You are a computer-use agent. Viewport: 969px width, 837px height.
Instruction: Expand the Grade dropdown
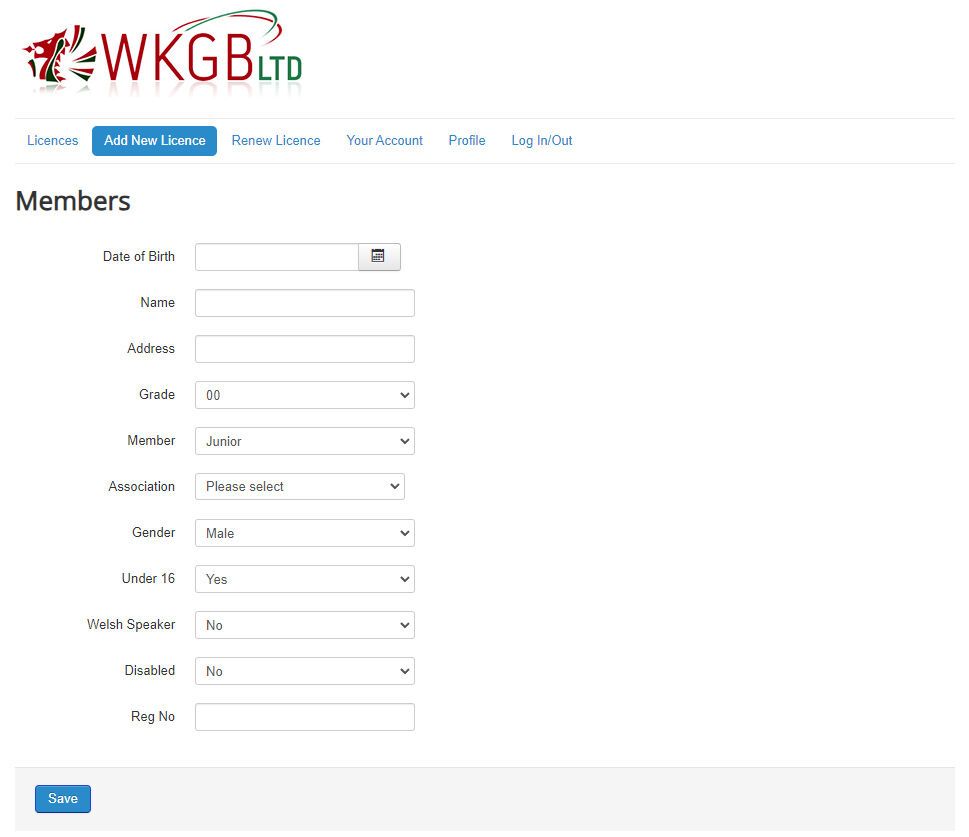pos(304,395)
